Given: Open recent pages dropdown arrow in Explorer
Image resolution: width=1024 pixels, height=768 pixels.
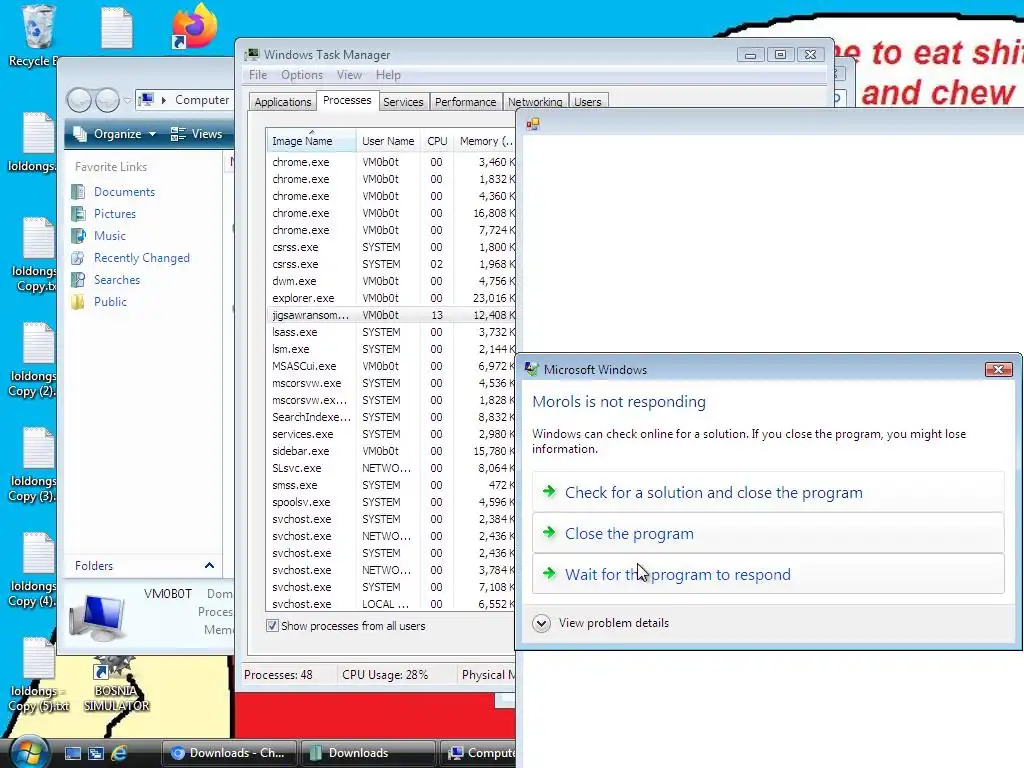Looking at the screenshot, I should (127, 100).
